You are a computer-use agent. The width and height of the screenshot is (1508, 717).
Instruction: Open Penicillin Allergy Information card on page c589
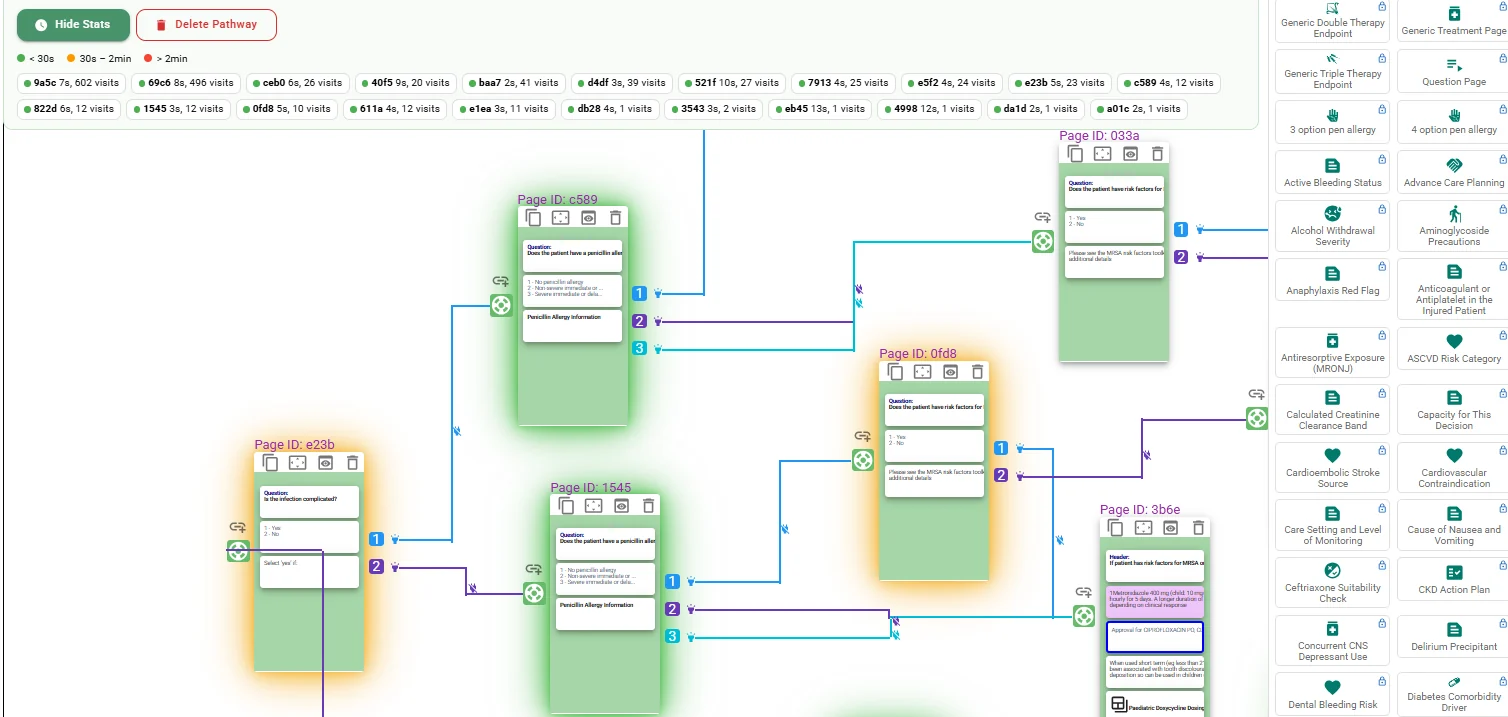click(x=572, y=326)
